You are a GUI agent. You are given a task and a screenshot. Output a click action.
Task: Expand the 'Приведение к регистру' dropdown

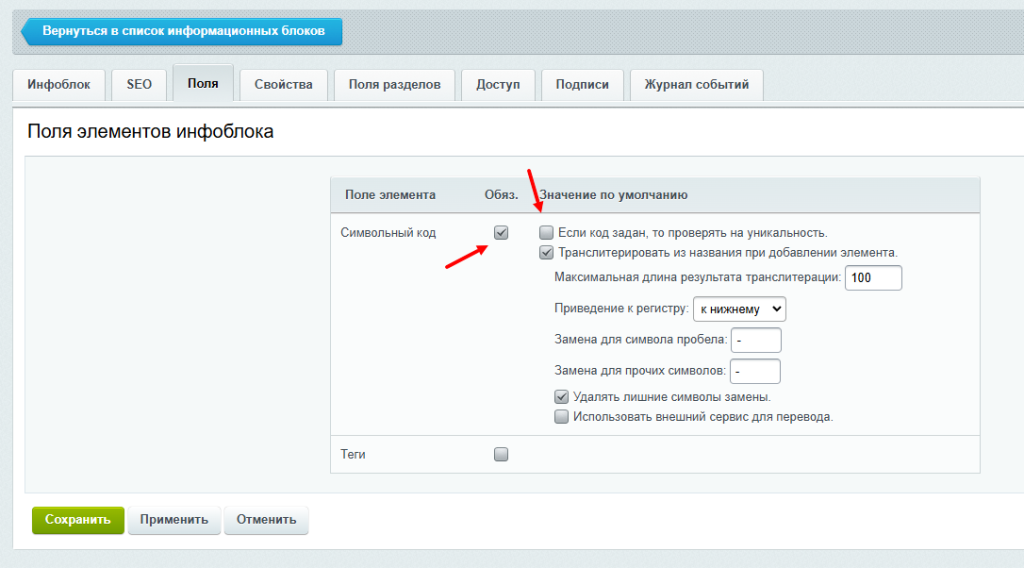(739, 309)
